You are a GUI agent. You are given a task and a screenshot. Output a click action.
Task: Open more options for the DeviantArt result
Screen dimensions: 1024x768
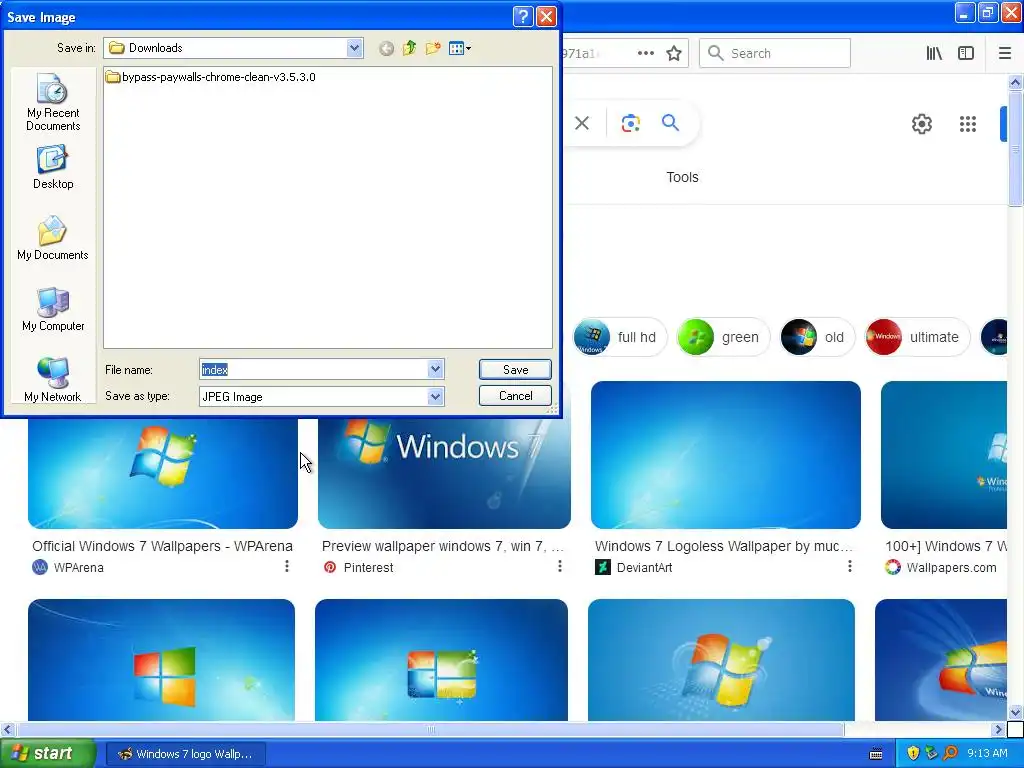coord(850,566)
